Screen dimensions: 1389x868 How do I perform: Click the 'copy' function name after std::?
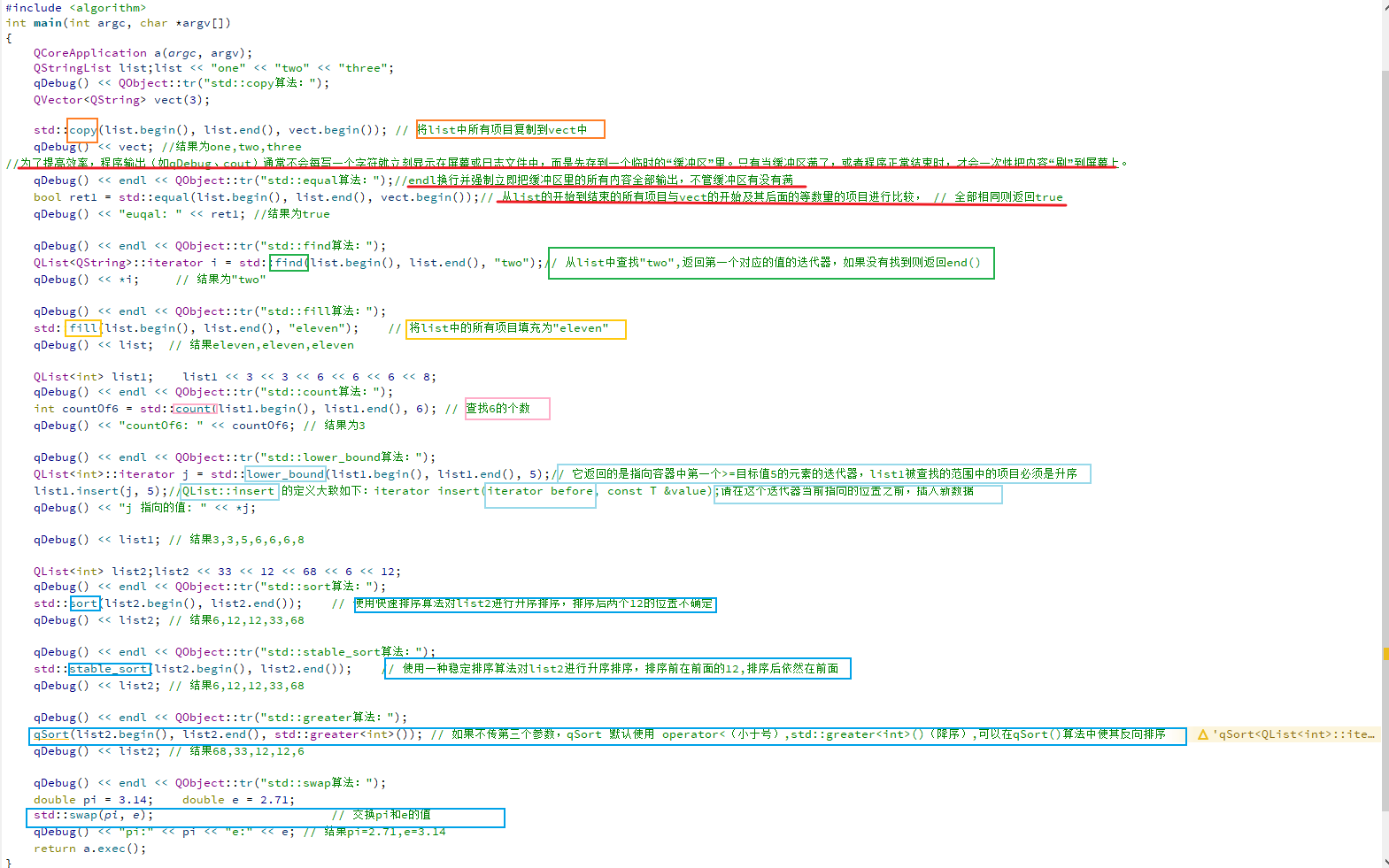83,130
